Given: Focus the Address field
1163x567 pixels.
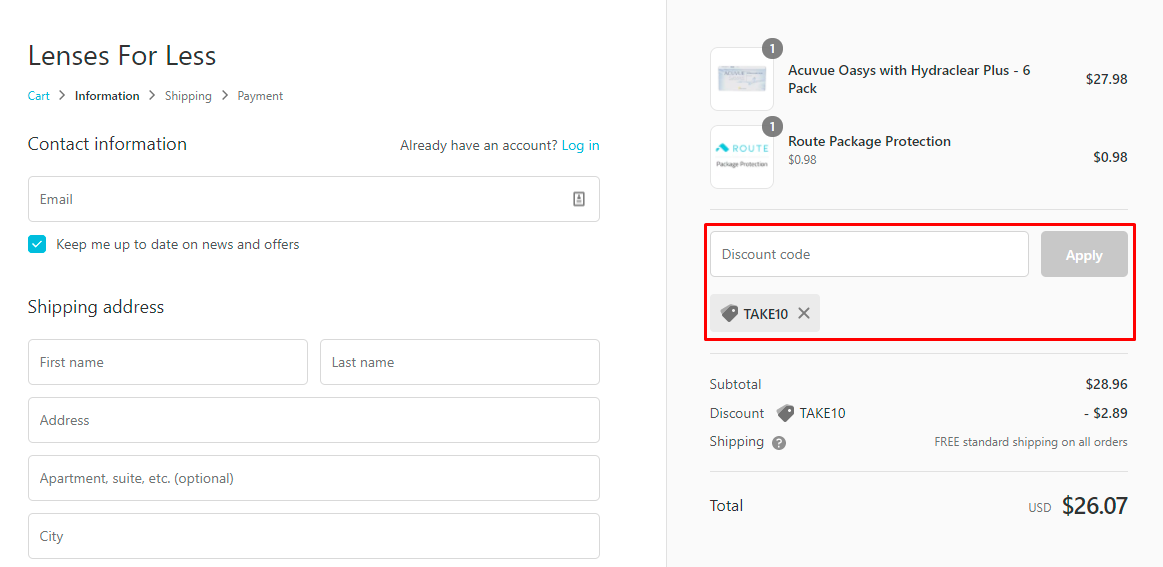Looking at the screenshot, I should 314,420.
